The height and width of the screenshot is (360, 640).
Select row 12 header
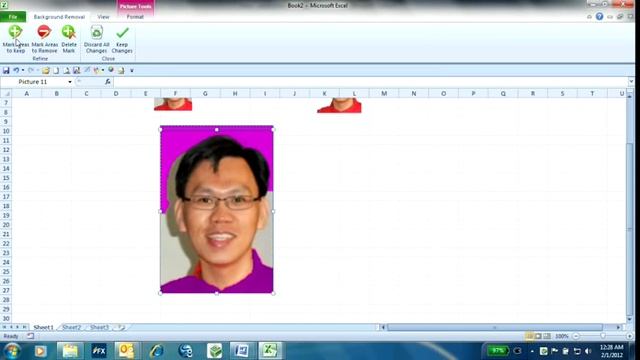6,150
